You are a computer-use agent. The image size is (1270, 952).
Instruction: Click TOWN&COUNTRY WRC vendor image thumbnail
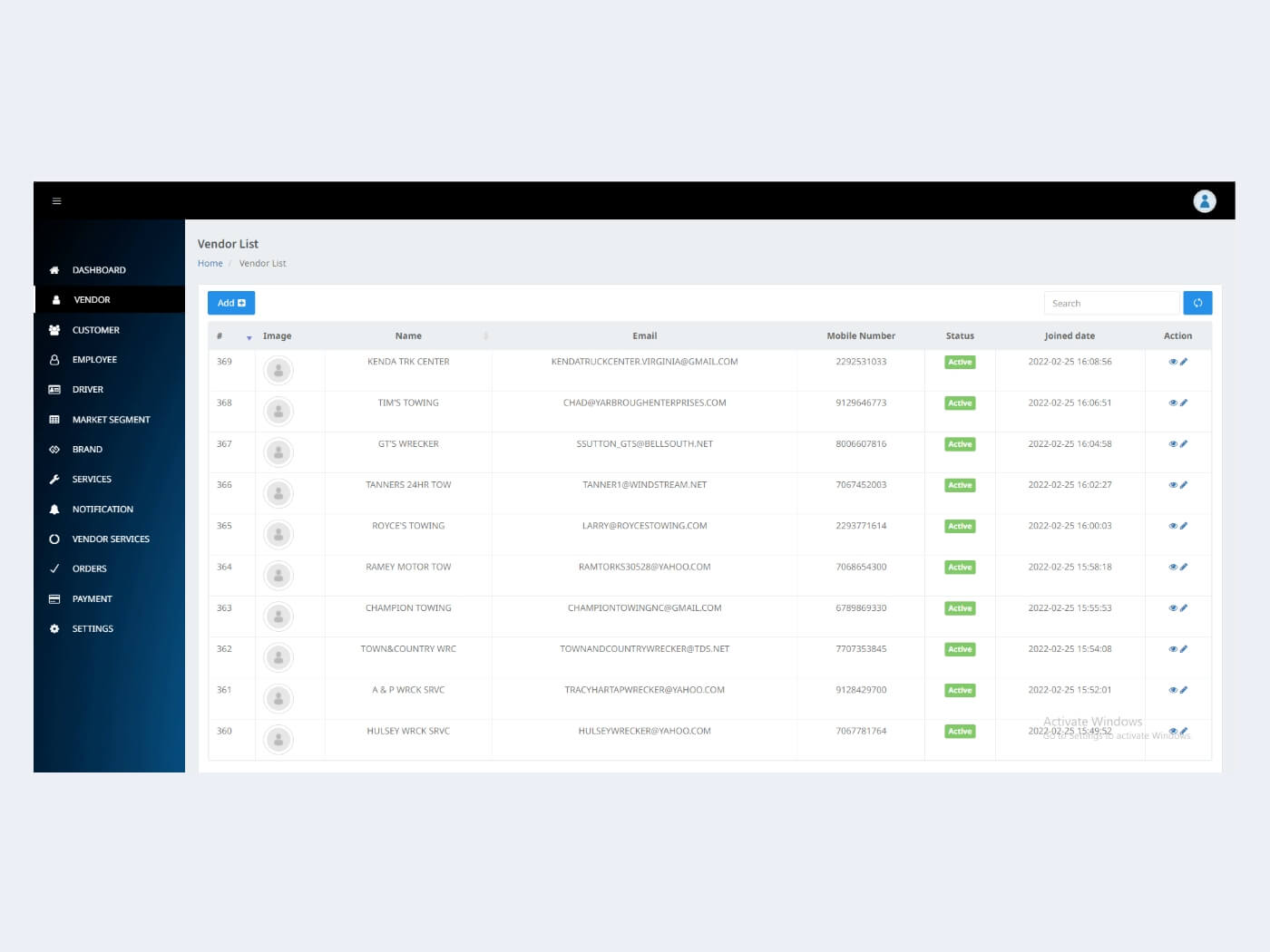tap(278, 657)
